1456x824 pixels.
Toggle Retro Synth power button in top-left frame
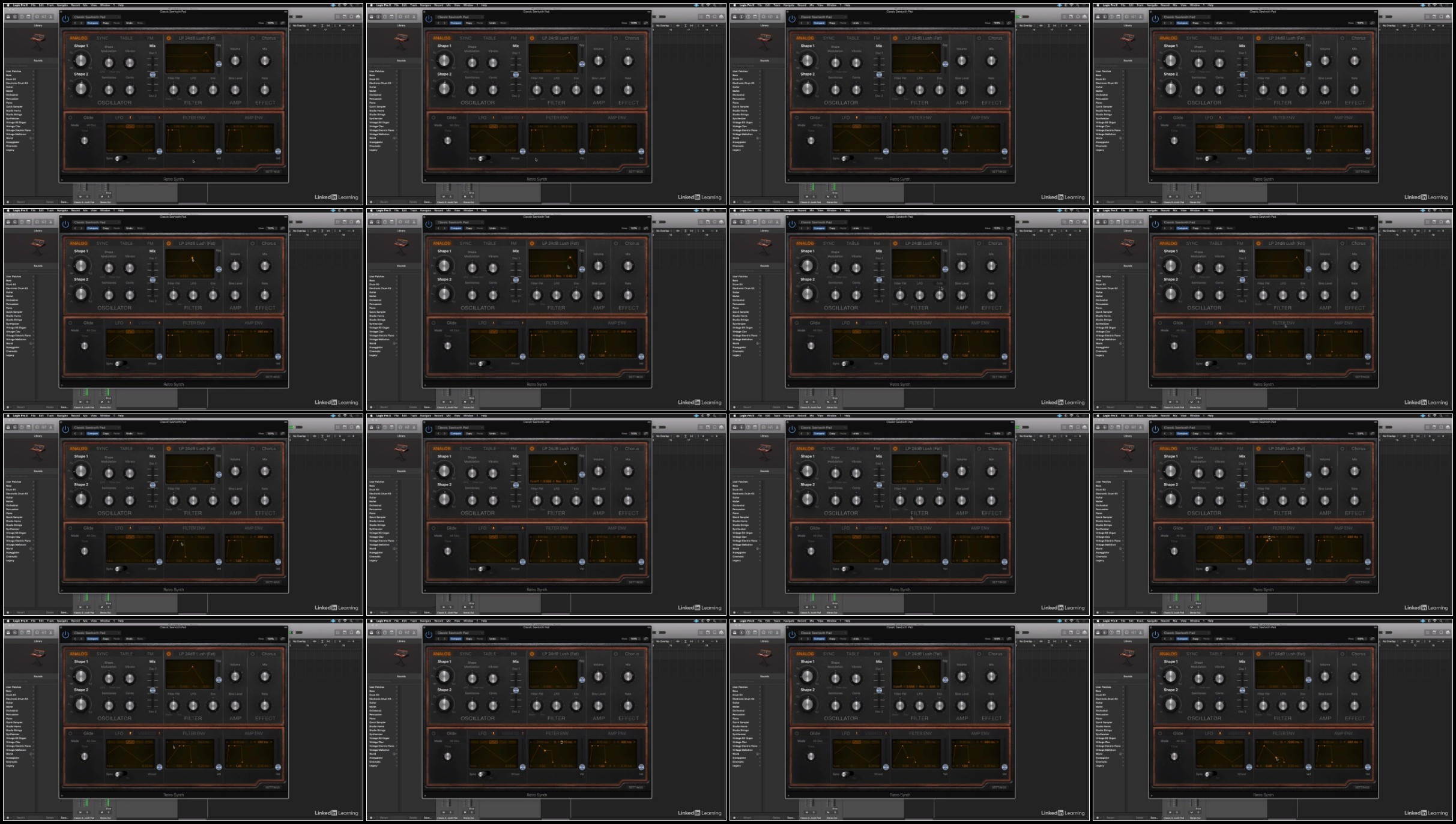click(x=65, y=19)
